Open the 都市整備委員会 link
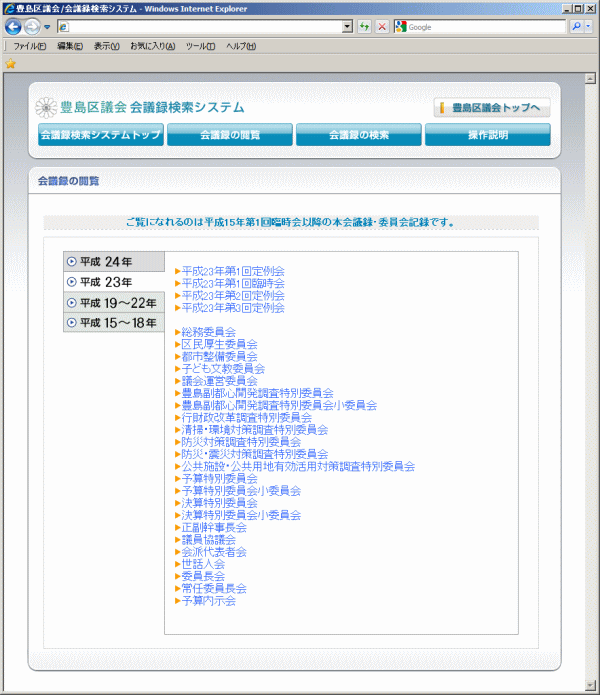Image resolution: width=600 pixels, height=695 pixels. pos(219,356)
